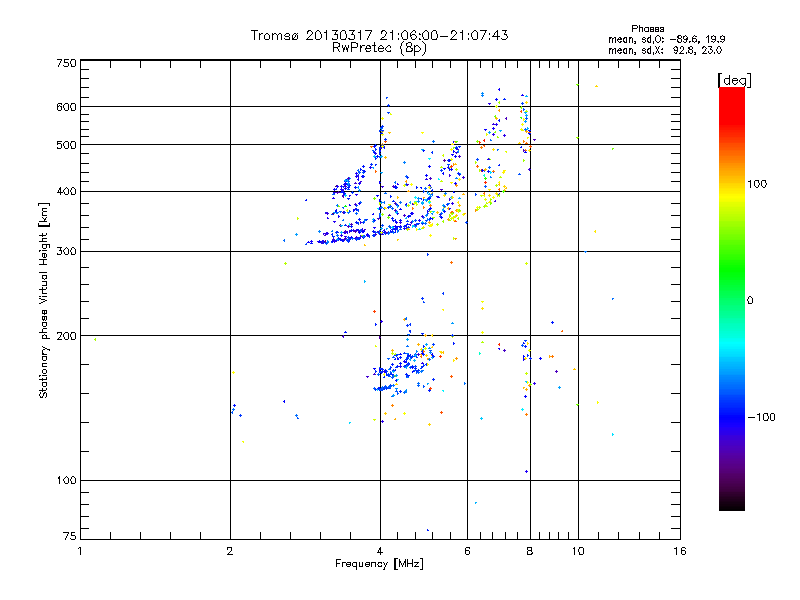The width and height of the screenshot is (800, 600).
Task: Click the x-axis '10' tick label
Action: (578, 551)
